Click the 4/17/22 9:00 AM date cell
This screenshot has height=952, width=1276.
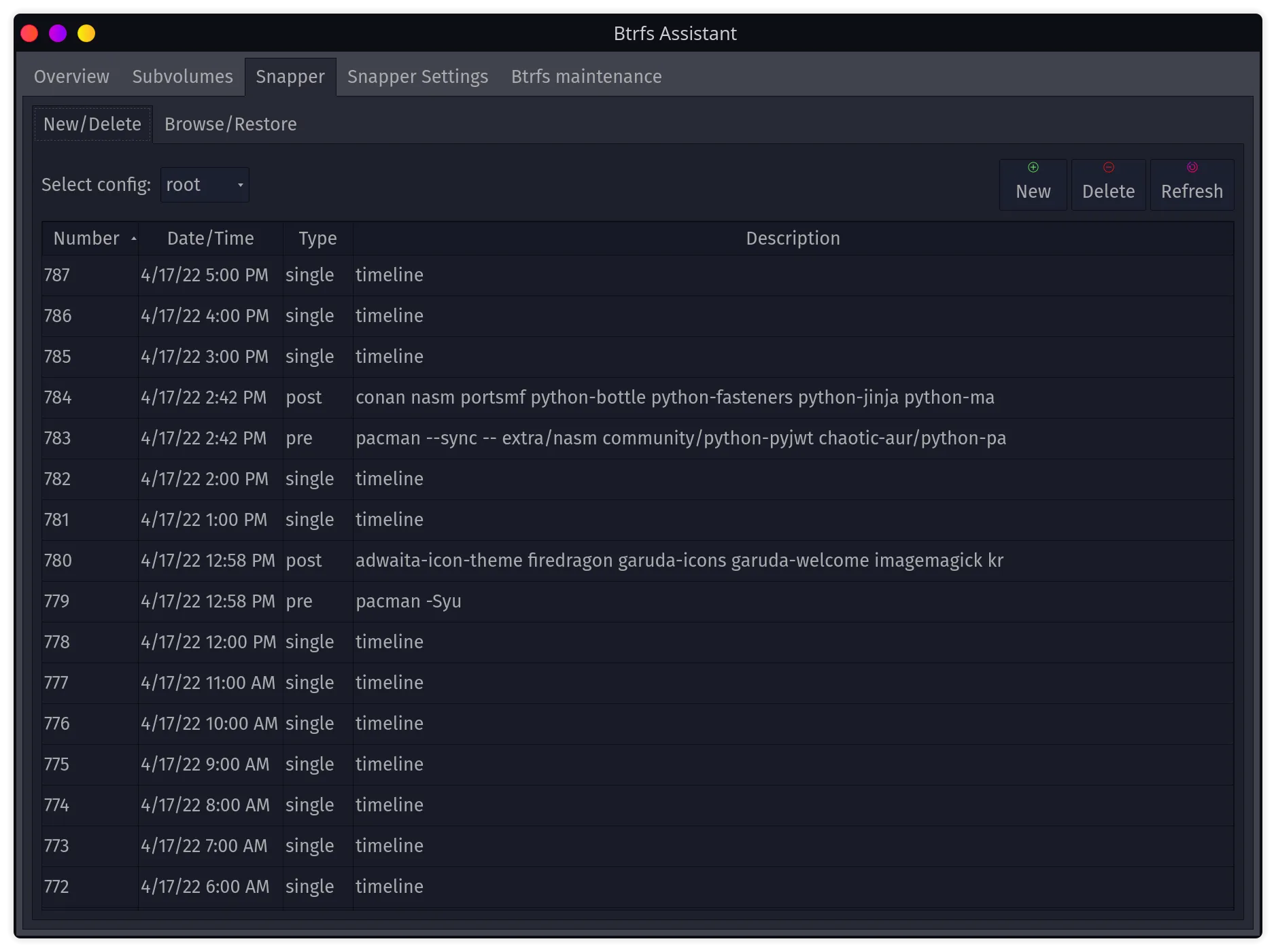click(x=211, y=764)
